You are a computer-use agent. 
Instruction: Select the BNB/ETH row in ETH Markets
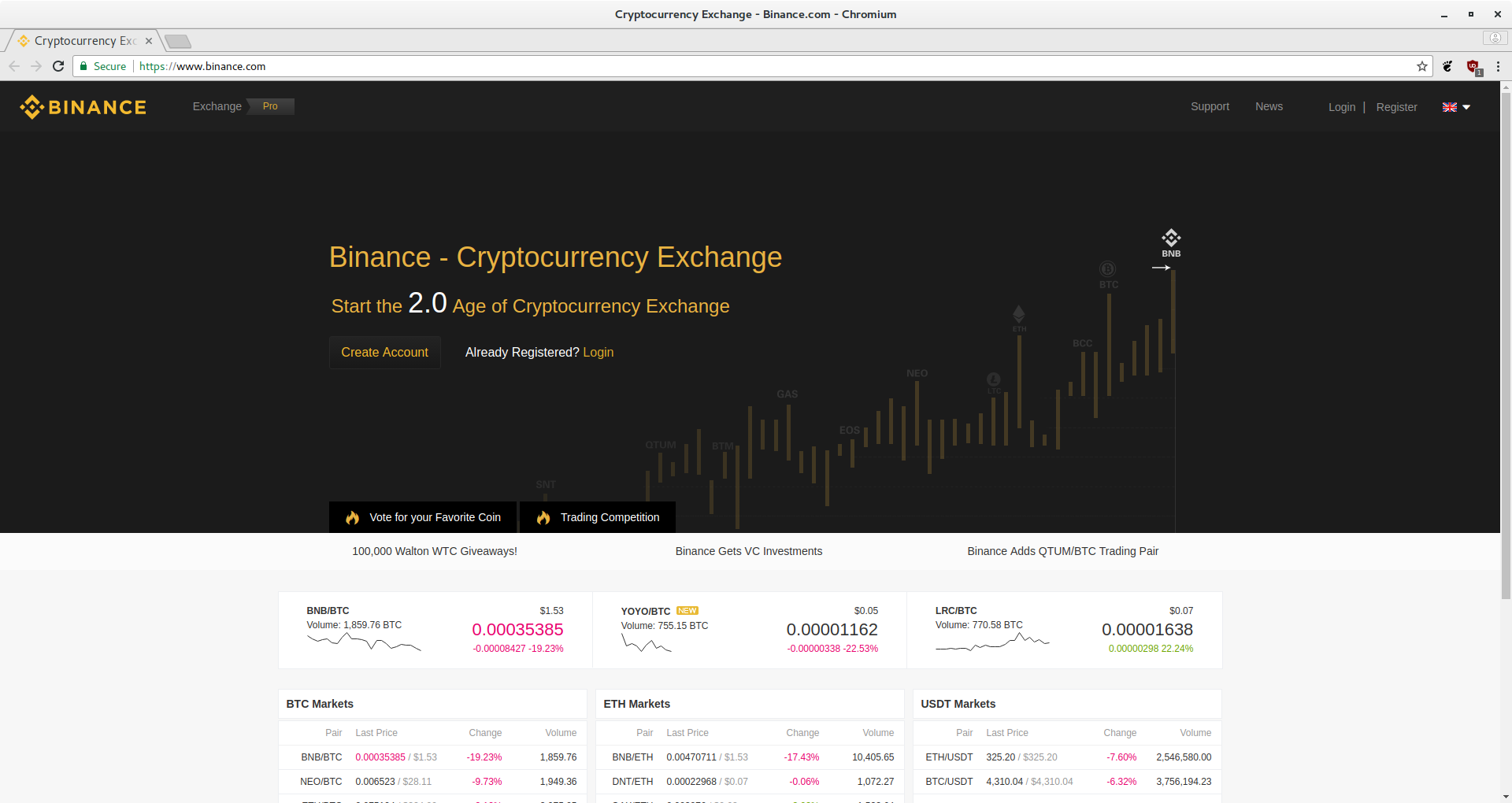750,757
